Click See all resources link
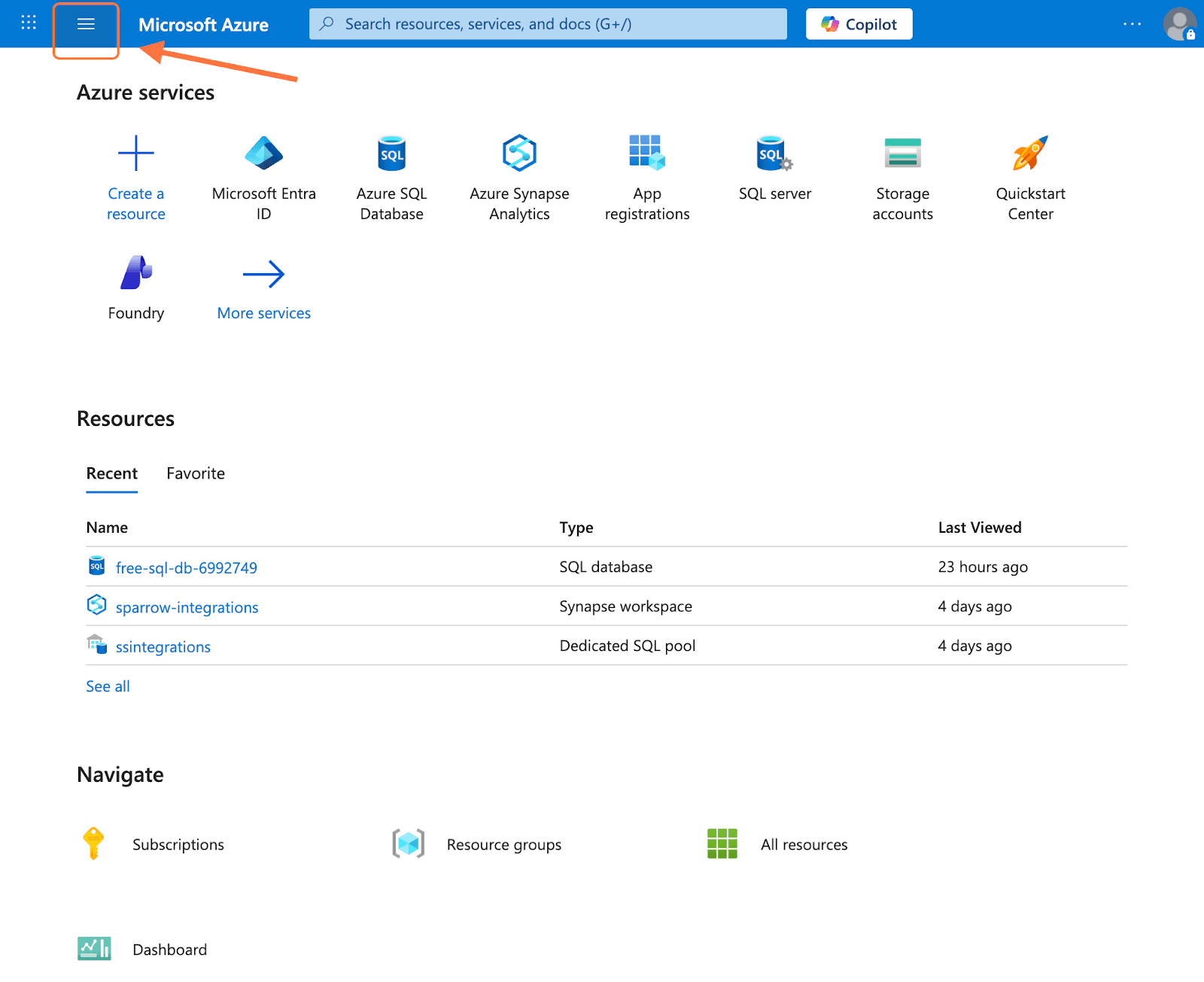The image size is (1204, 982). (x=108, y=686)
